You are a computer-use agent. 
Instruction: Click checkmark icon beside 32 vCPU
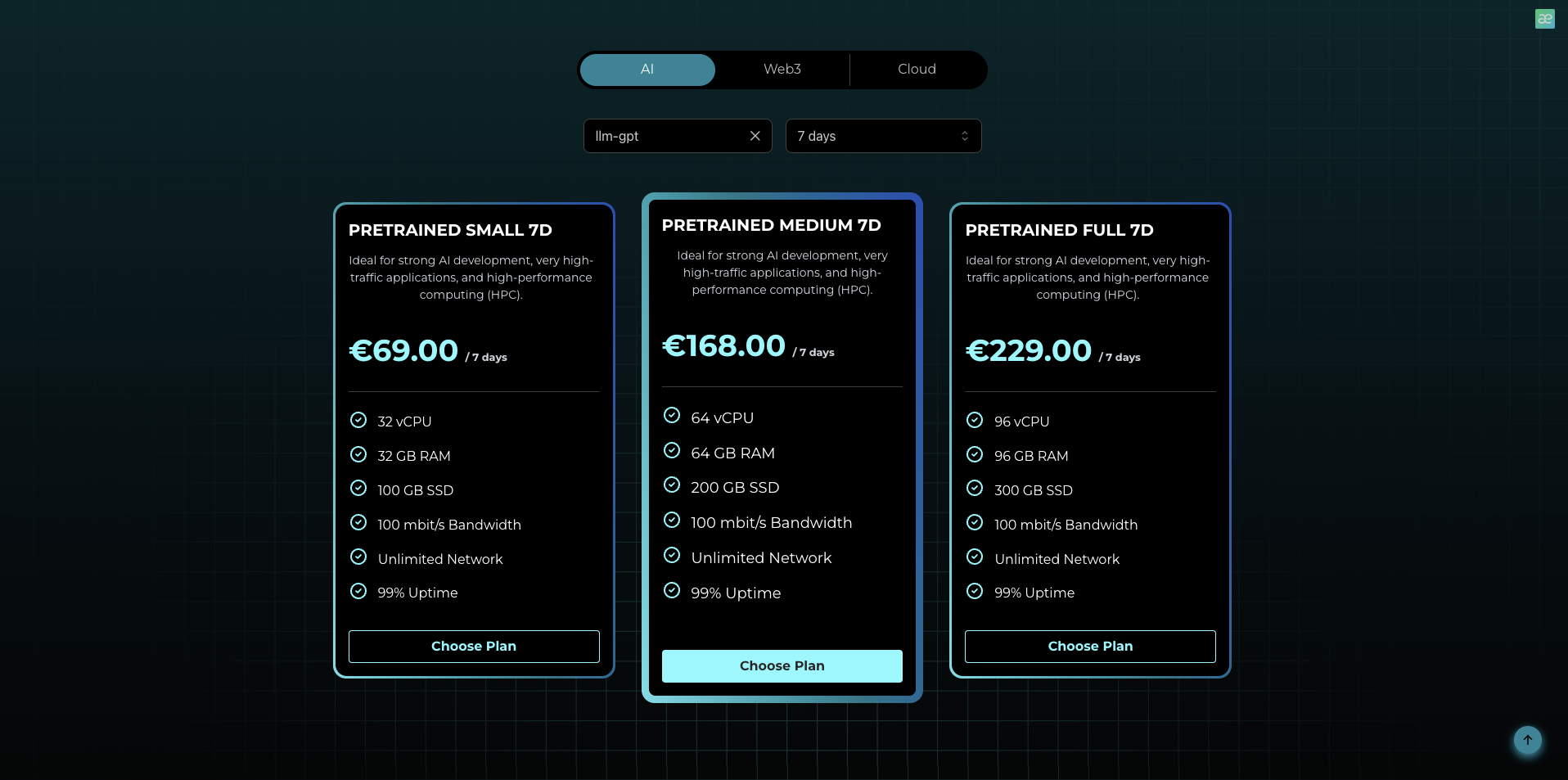pyautogui.click(x=358, y=421)
